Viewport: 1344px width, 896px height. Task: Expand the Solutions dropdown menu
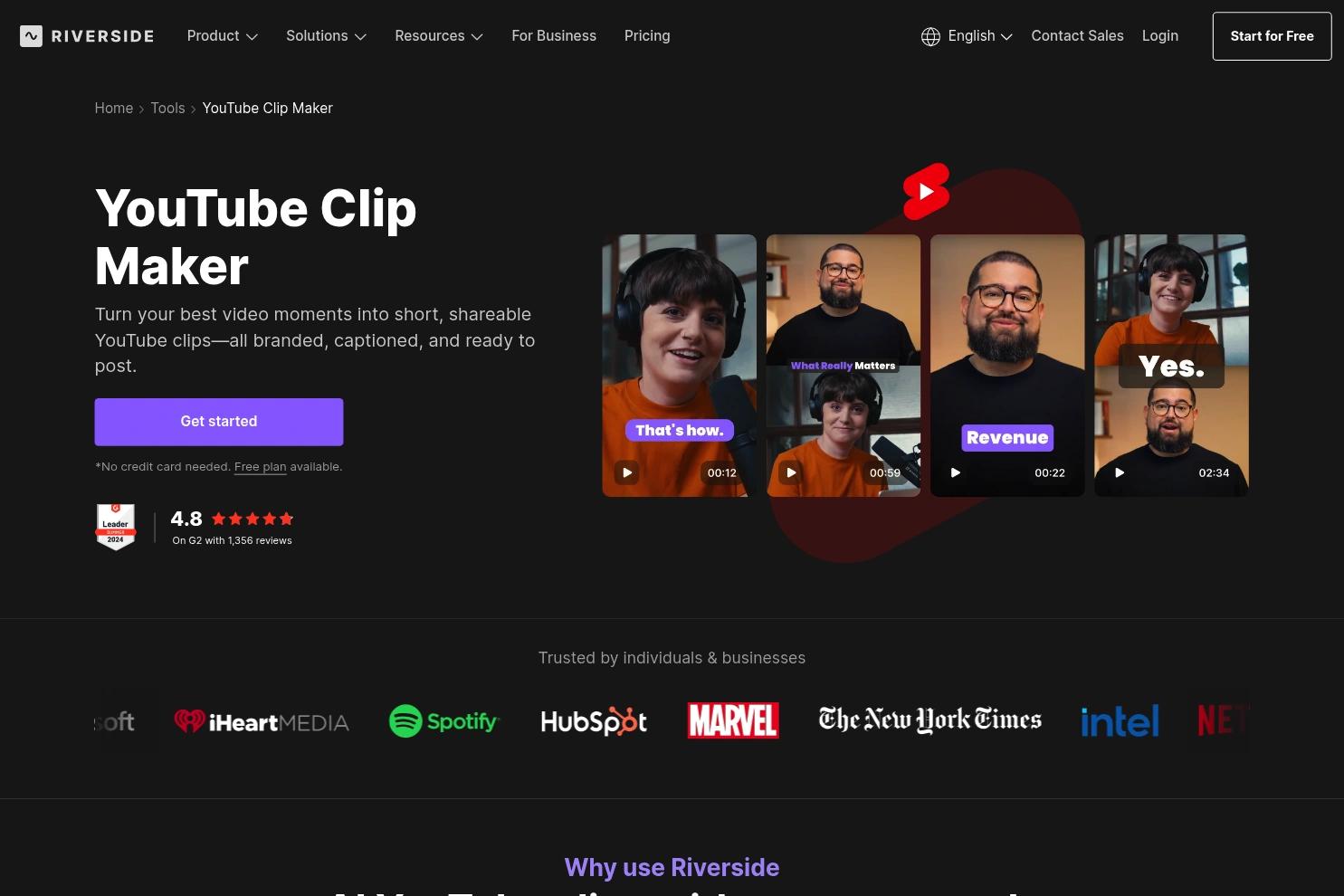click(x=326, y=36)
